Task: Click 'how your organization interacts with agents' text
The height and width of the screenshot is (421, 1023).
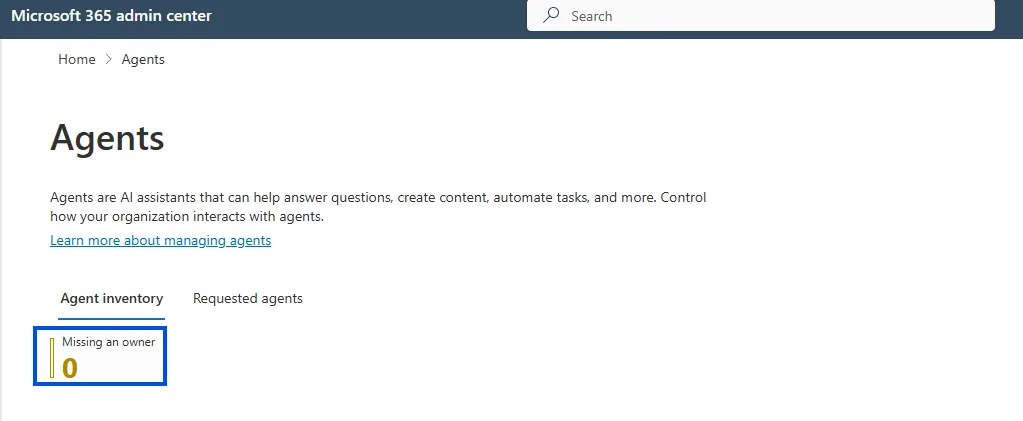Action: click(187, 217)
